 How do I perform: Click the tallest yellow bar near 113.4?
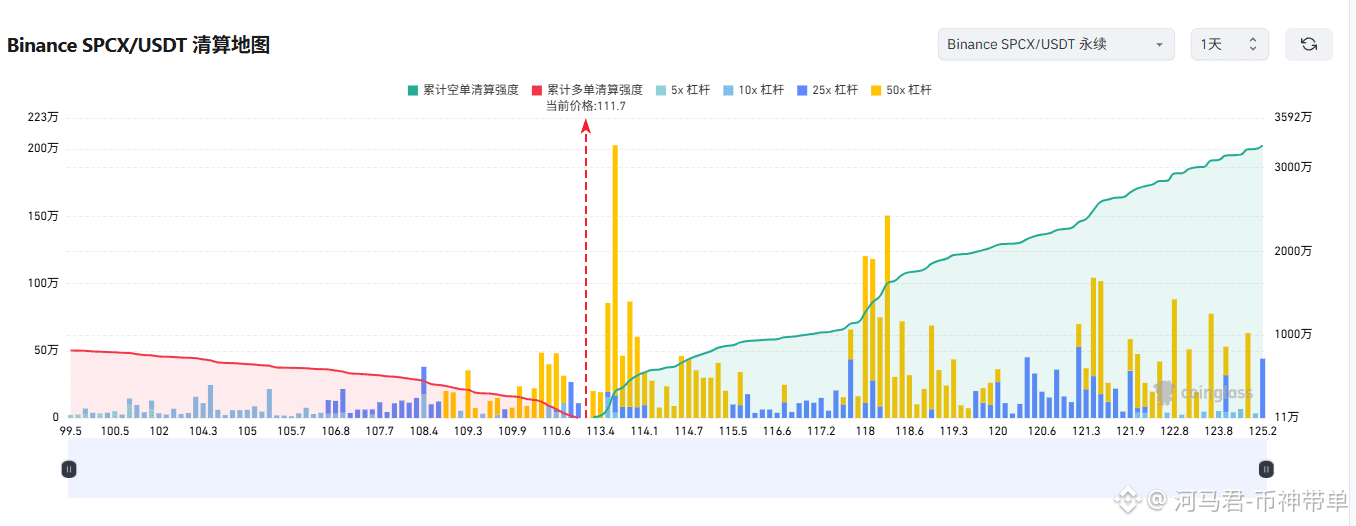[x=615, y=281]
